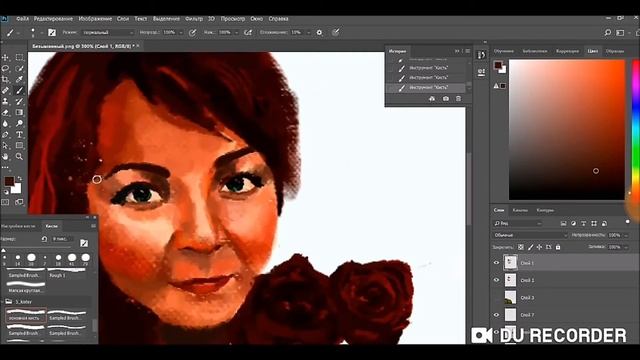The height and width of the screenshot is (360, 640).
Task: Click foreground color swatch in tools panel
Action: (9, 181)
